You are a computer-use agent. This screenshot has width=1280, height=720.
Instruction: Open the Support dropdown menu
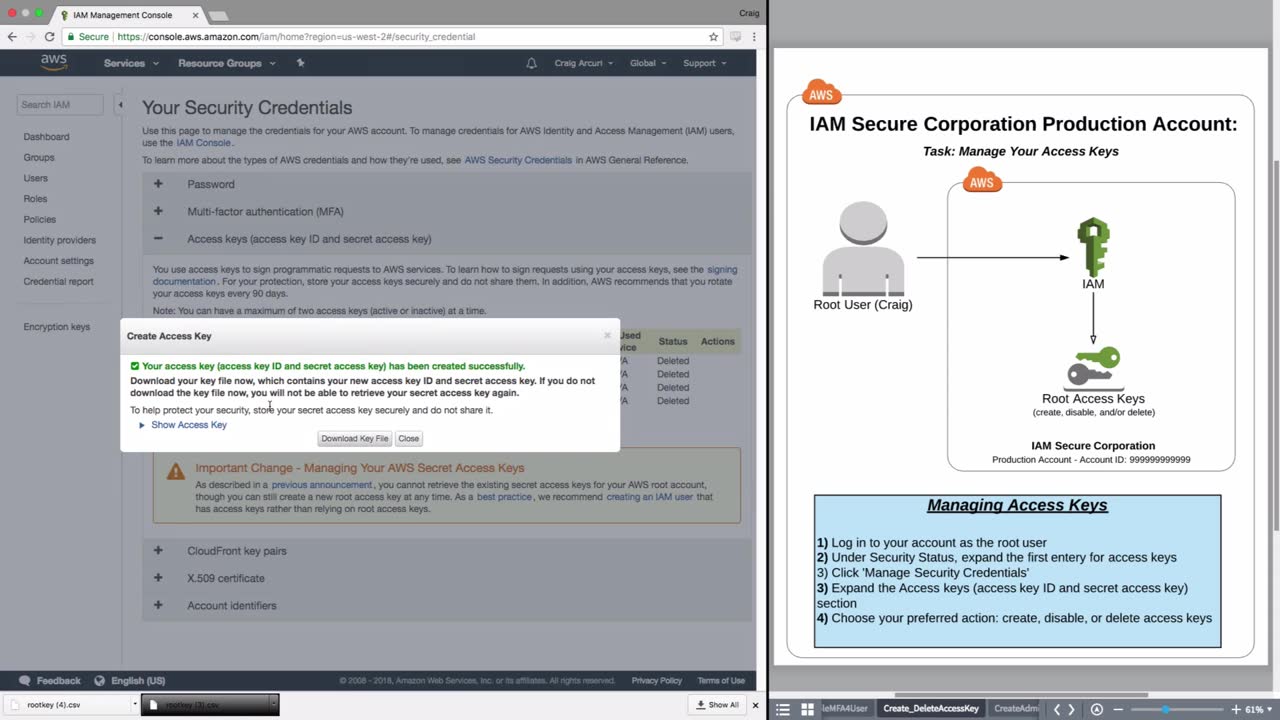705,63
